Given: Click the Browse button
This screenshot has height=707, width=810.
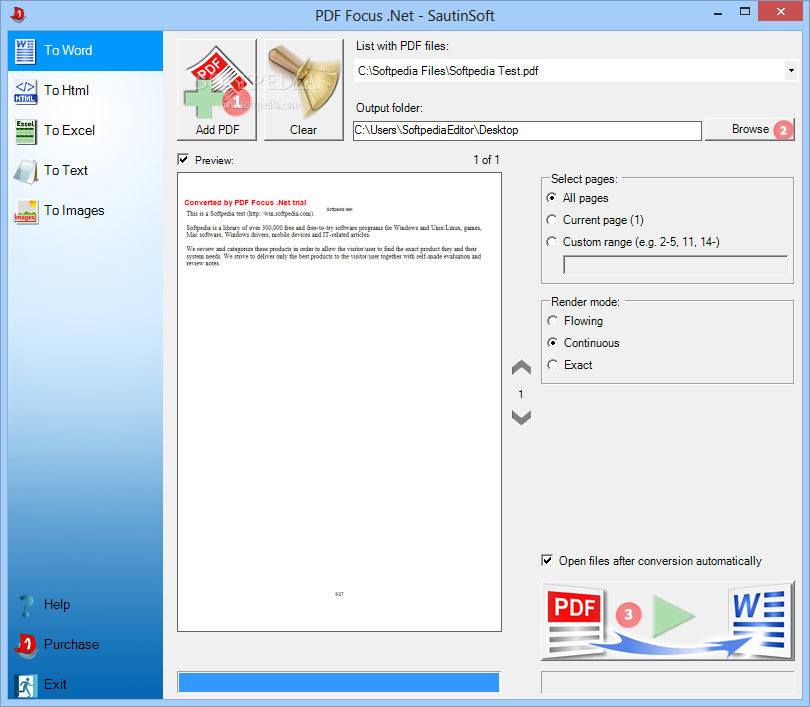Looking at the screenshot, I should 750,129.
